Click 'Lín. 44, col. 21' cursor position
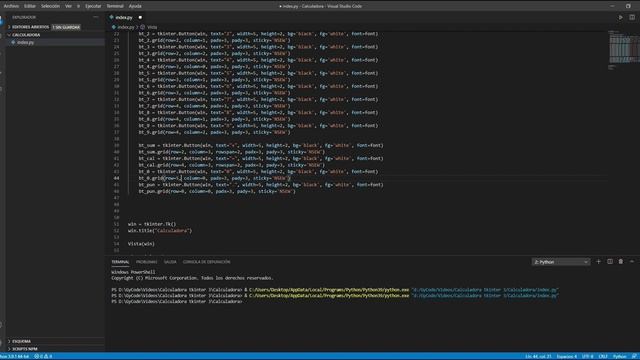This screenshot has width=640, height=360. tap(538, 356)
